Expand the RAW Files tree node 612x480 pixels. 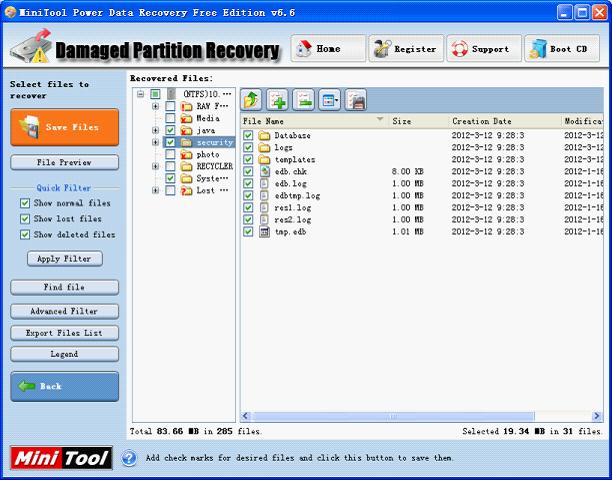[x=155, y=106]
